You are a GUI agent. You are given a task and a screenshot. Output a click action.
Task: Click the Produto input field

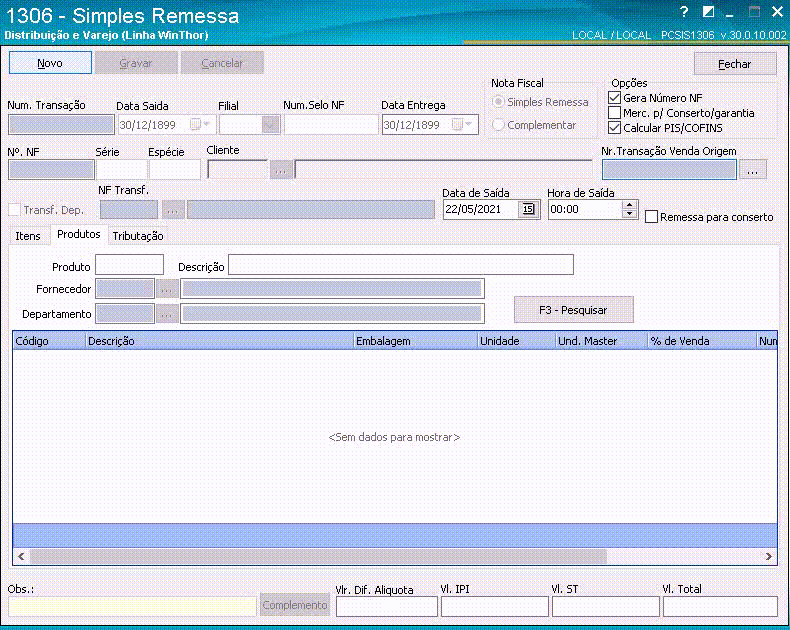(x=129, y=265)
